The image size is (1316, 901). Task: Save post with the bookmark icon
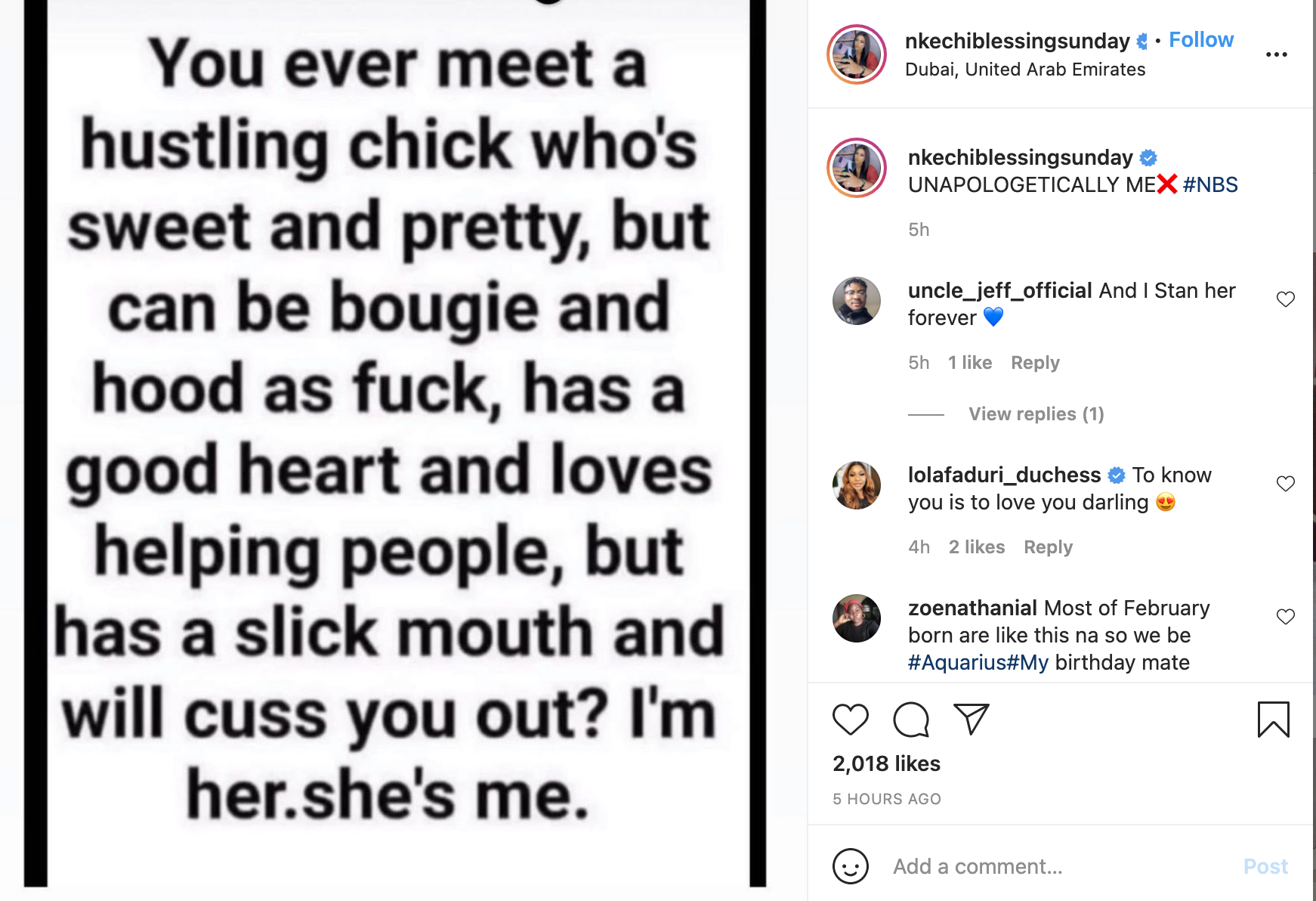[x=1273, y=720]
